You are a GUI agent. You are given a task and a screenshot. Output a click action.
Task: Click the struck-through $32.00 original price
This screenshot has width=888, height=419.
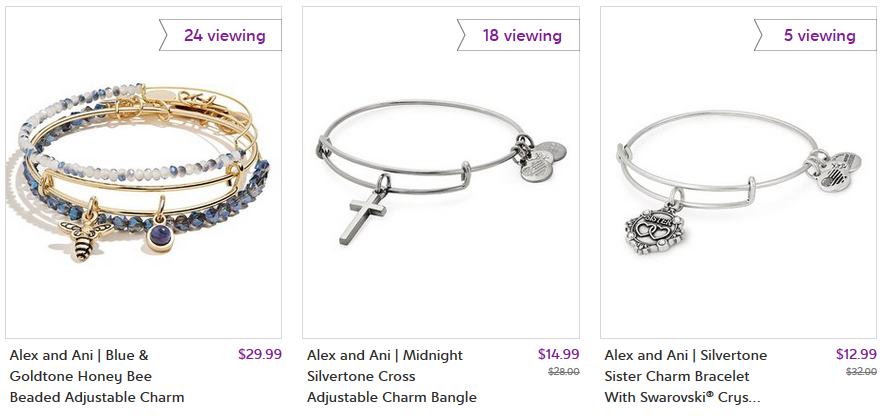pos(861,372)
